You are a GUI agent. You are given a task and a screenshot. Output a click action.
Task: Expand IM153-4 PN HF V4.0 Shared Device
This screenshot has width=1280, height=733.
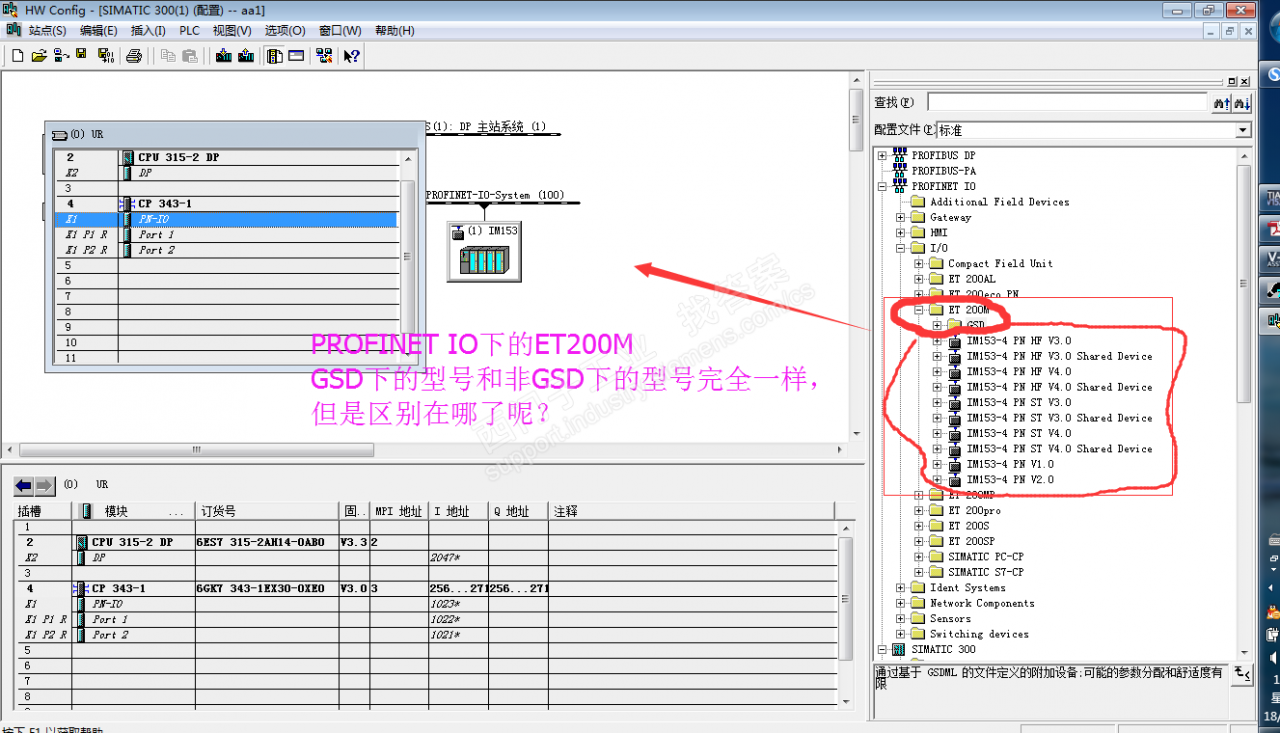click(x=937, y=387)
